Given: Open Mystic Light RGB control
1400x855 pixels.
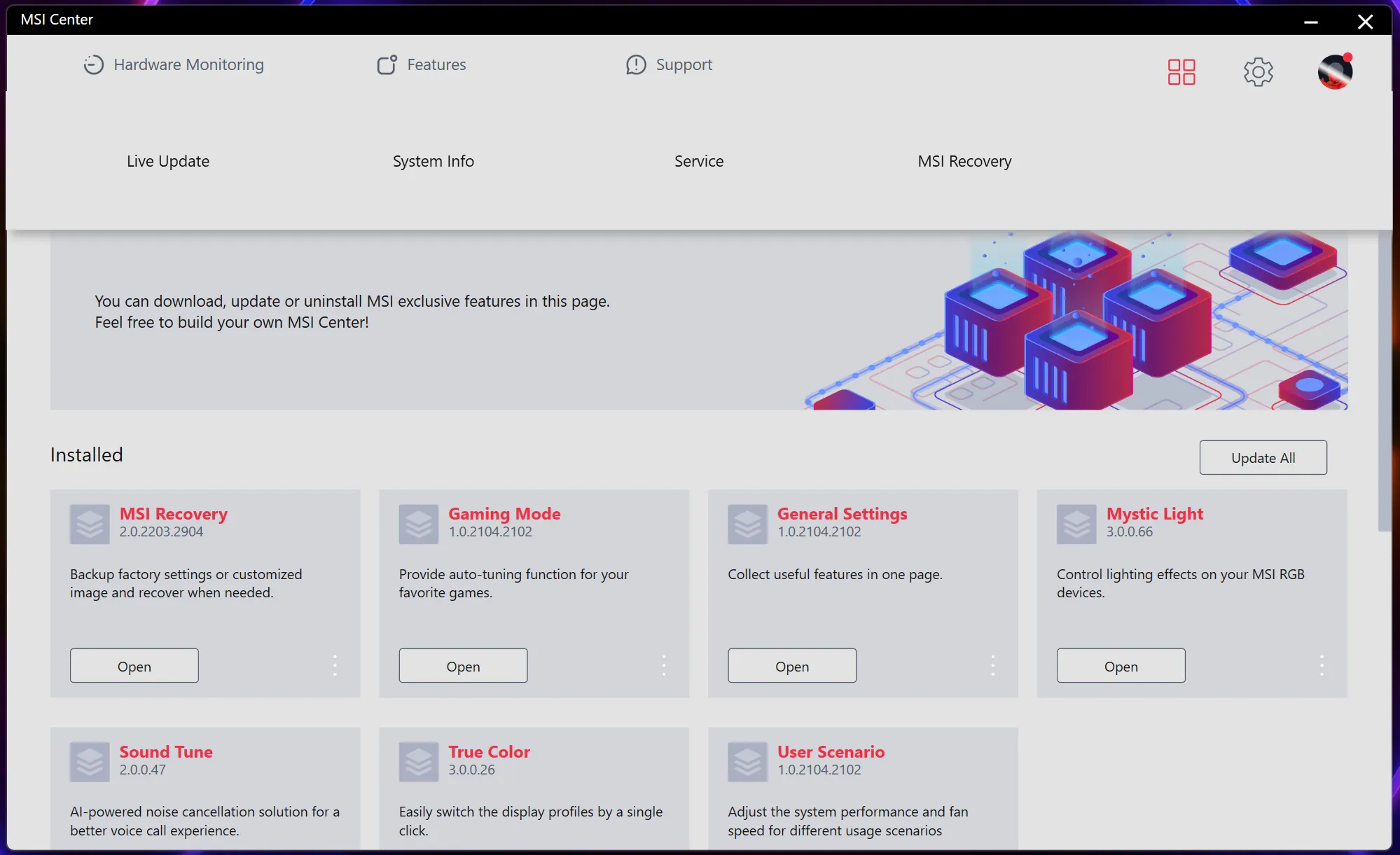Looking at the screenshot, I should (1121, 665).
